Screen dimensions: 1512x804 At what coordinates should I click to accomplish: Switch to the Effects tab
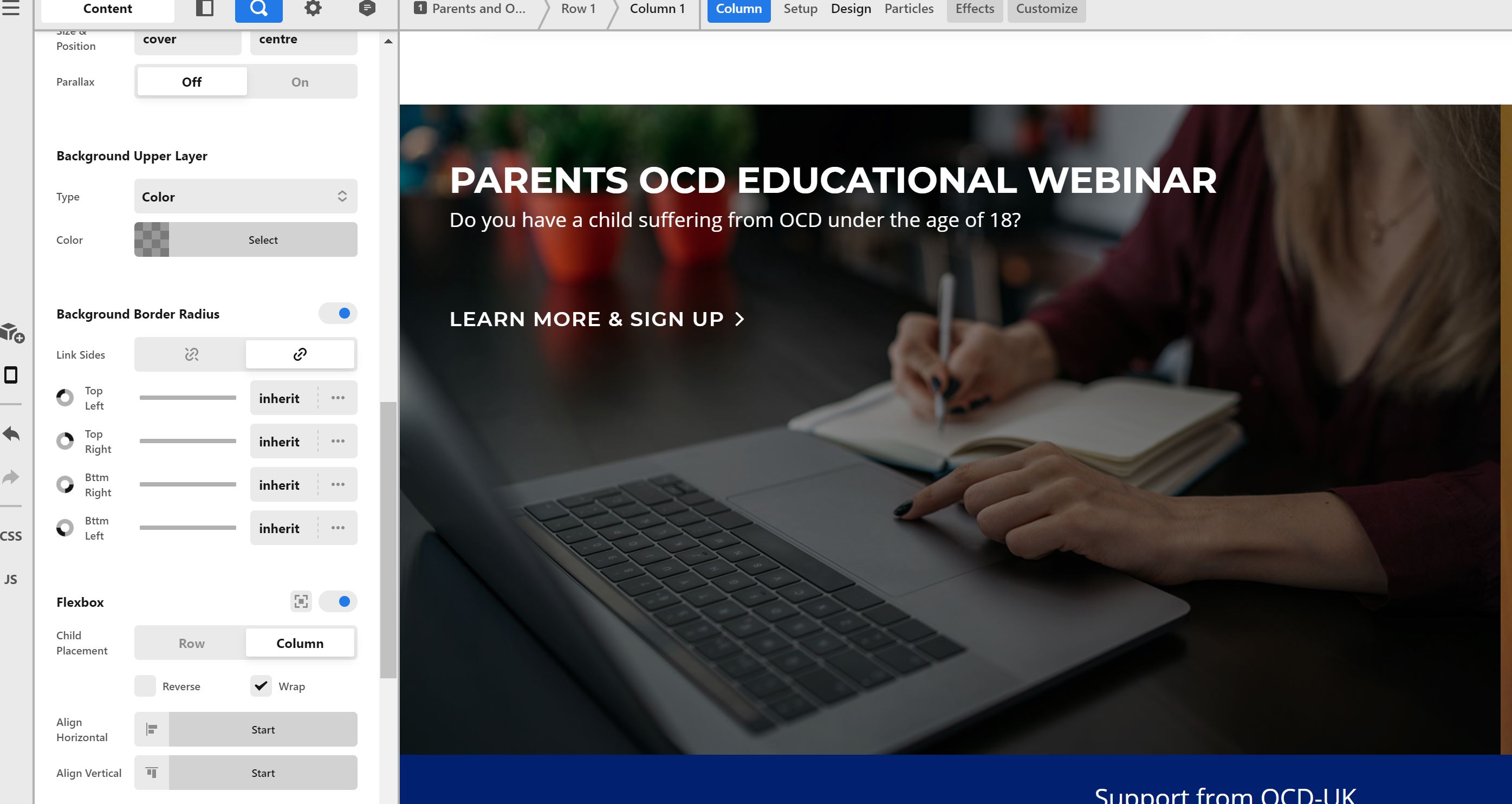(x=975, y=9)
